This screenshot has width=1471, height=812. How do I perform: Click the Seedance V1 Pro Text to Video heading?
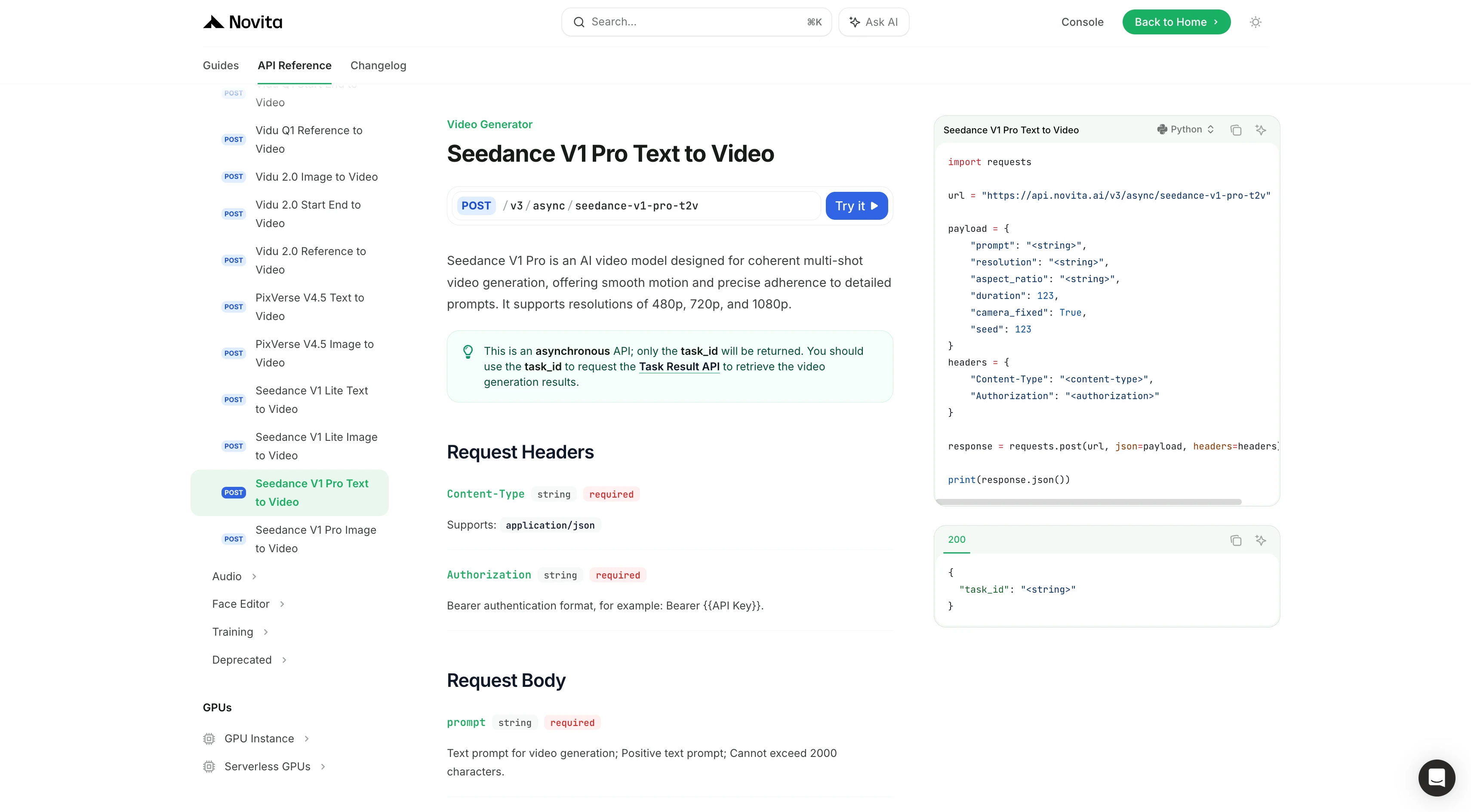click(x=610, y=154)
